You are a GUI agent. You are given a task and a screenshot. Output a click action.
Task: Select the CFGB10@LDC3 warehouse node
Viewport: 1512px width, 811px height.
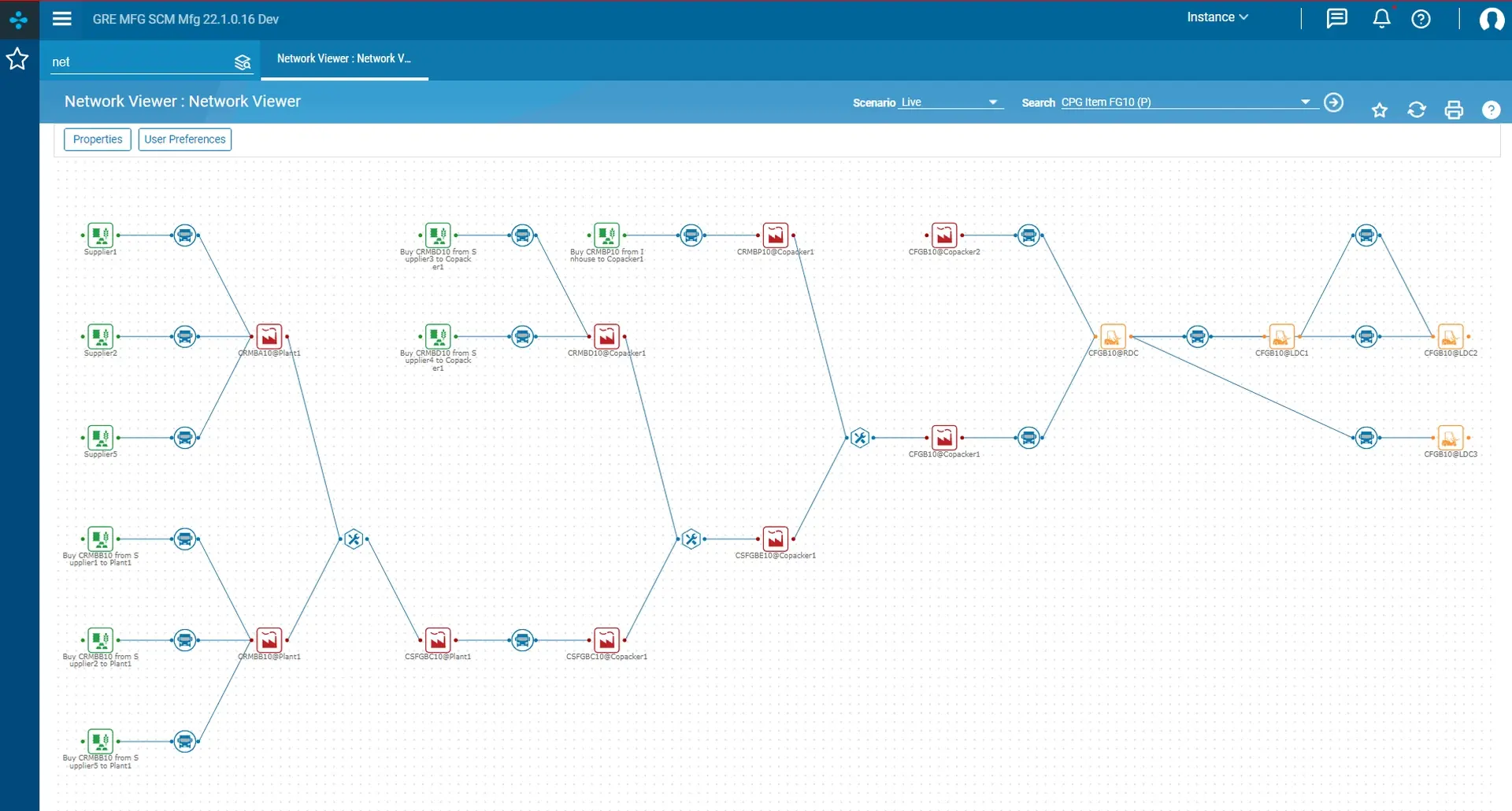point(1450,438)
